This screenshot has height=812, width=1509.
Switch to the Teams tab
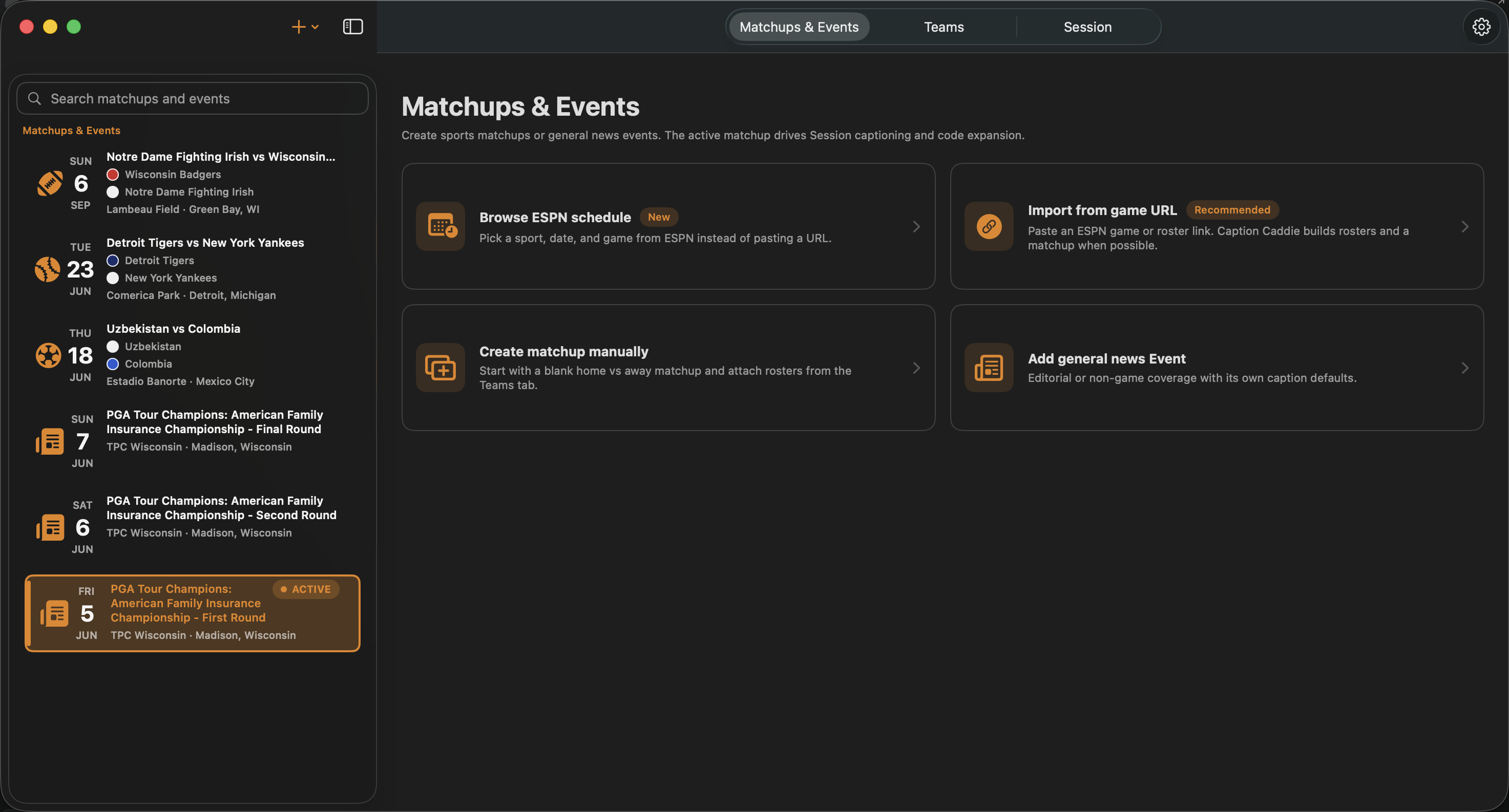point(943,27)
